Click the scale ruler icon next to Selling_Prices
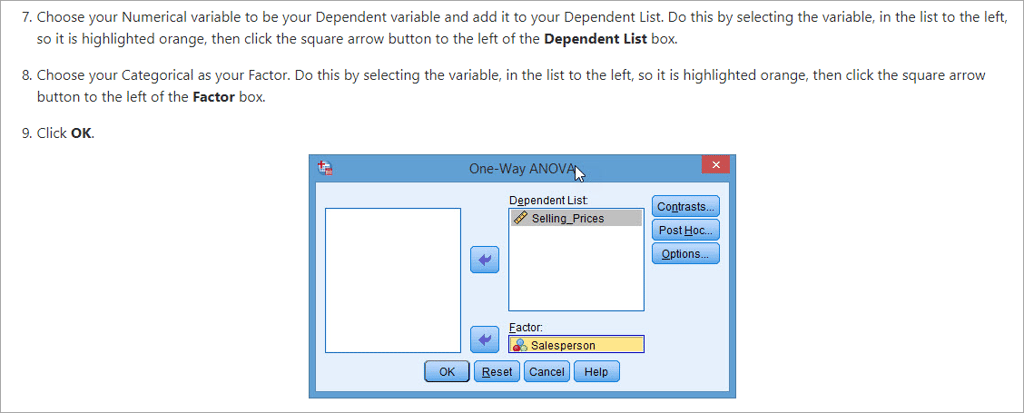The width and height of the screenshot is (1024, 413). 520,218
